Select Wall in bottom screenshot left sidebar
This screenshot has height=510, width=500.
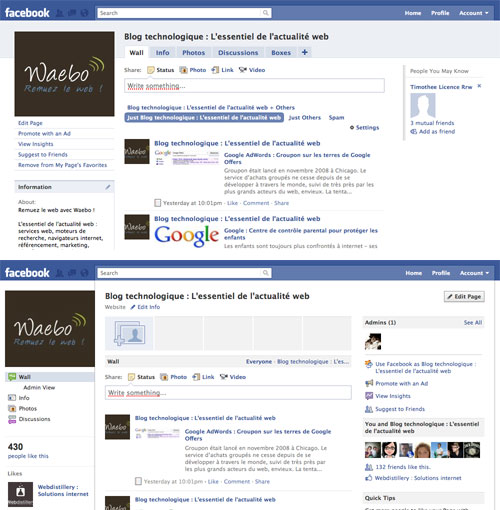click(50, 377)
